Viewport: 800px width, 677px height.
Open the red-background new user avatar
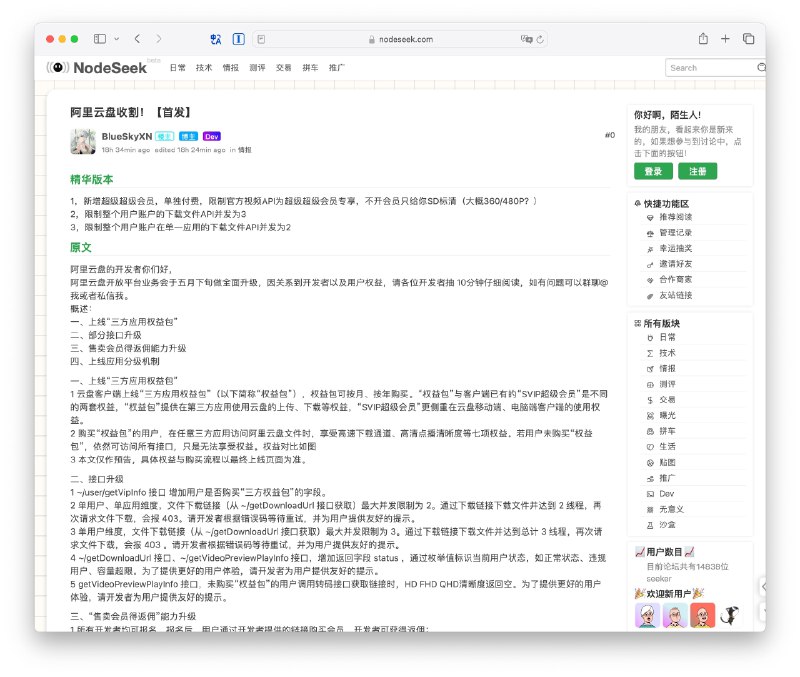pos(703,615)
